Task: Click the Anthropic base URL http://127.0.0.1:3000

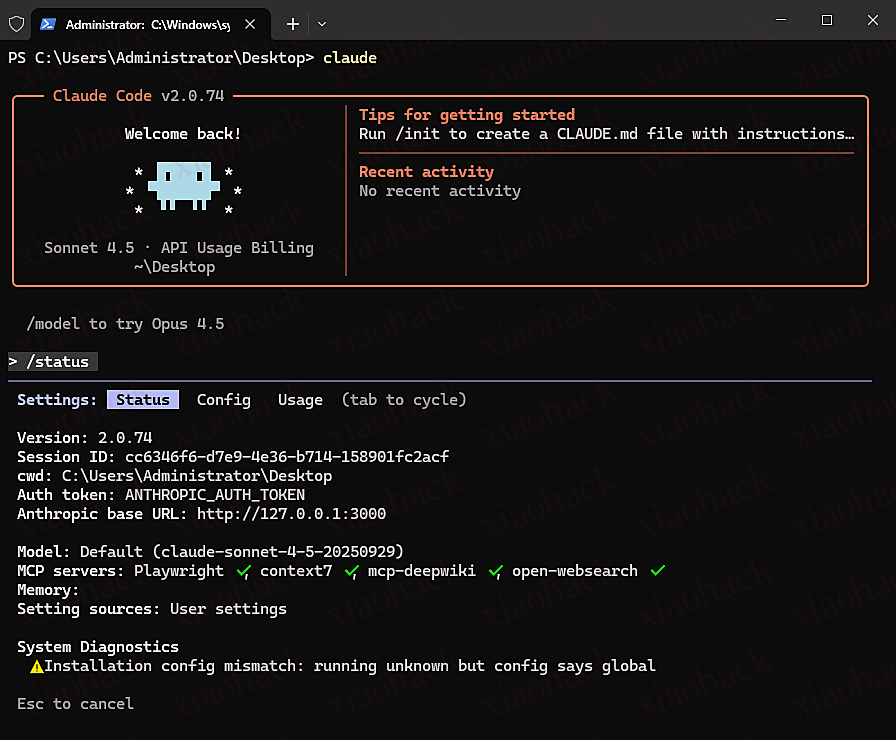Action: [x=290, y=514]
